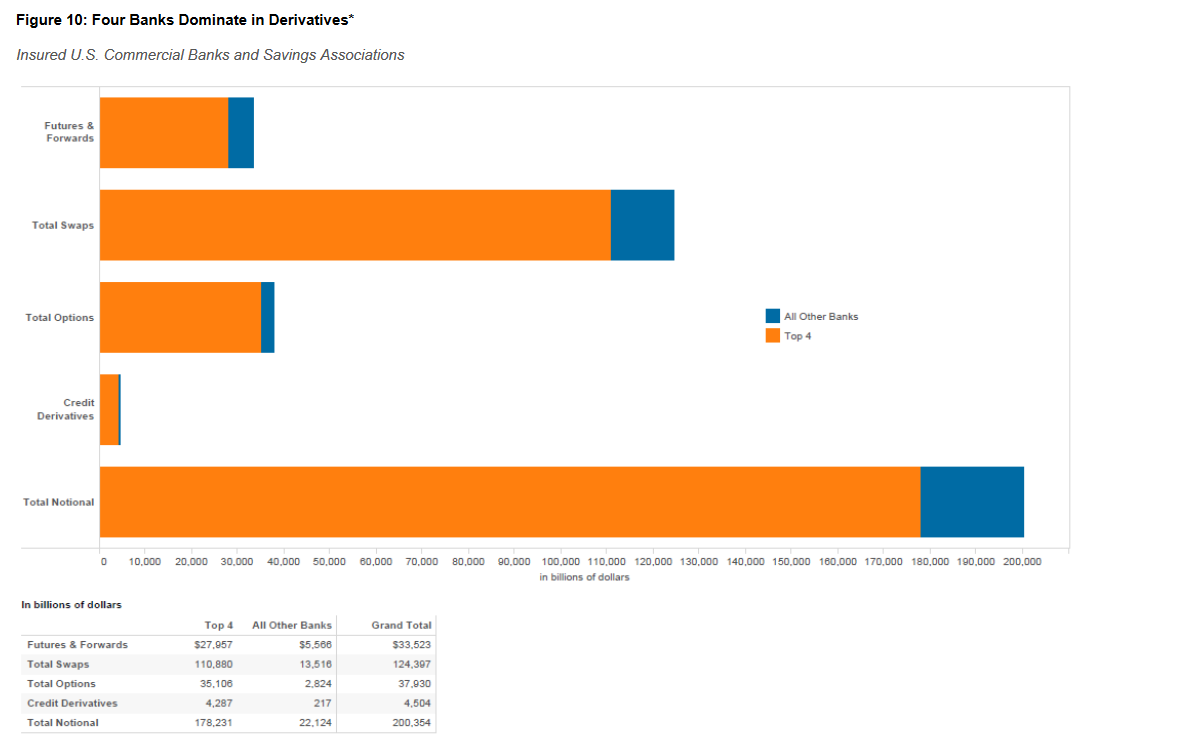Click the table cell '35,106'
The image size is (1178, 741).
click(x=216, y=684)
